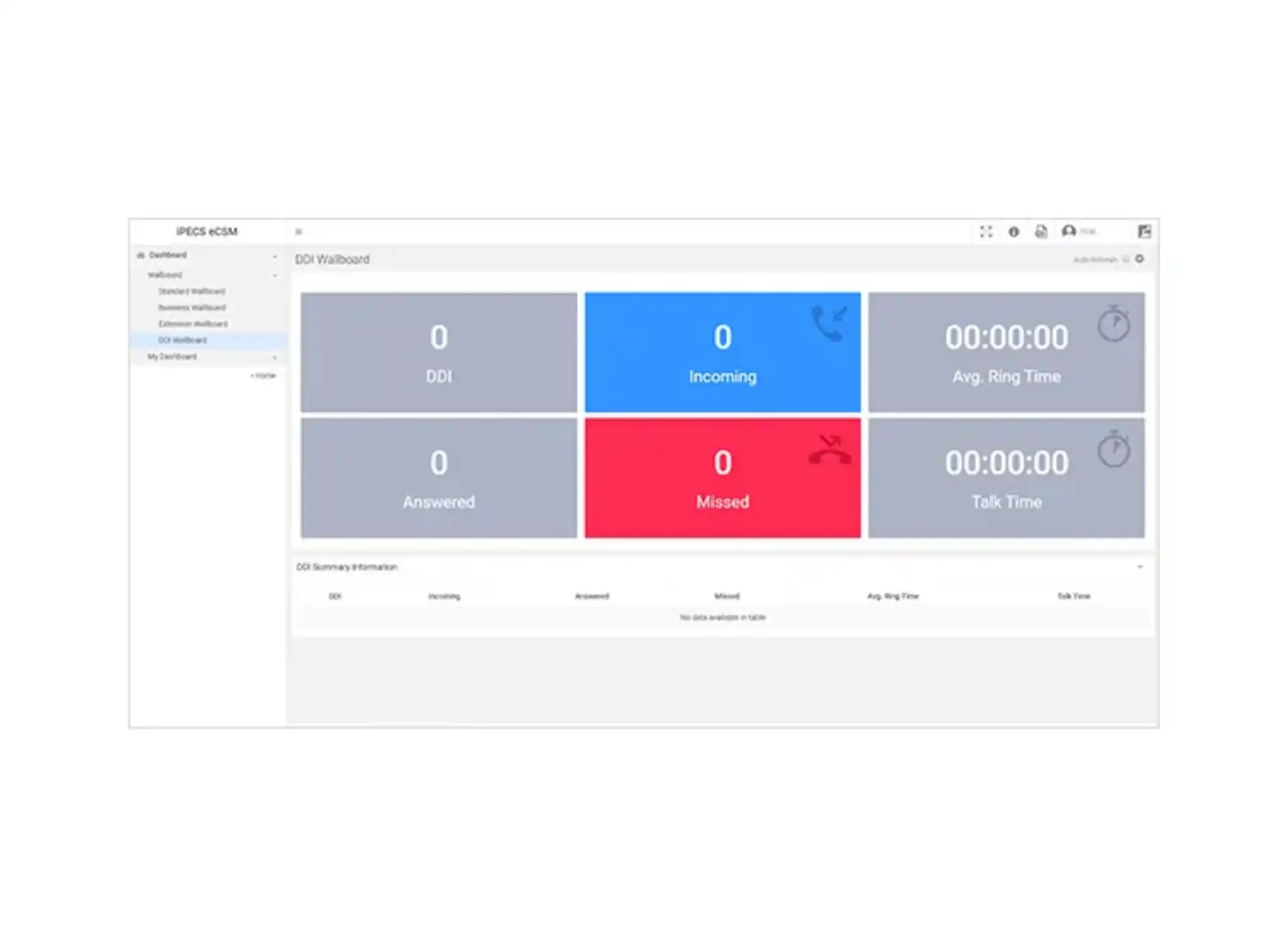The width and height of the screenshot is (1288, 945).
Task: Open the wallboard settings gear icon
Action: point(1140,259)
